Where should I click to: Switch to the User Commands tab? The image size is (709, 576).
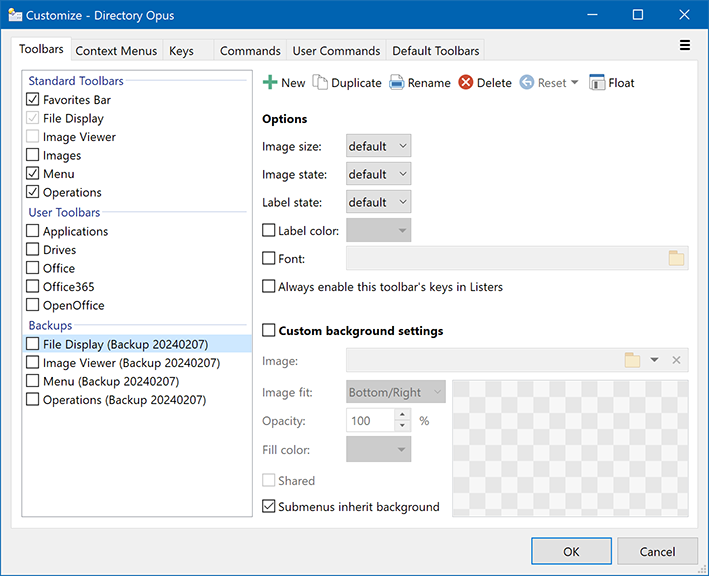(336, 51)
